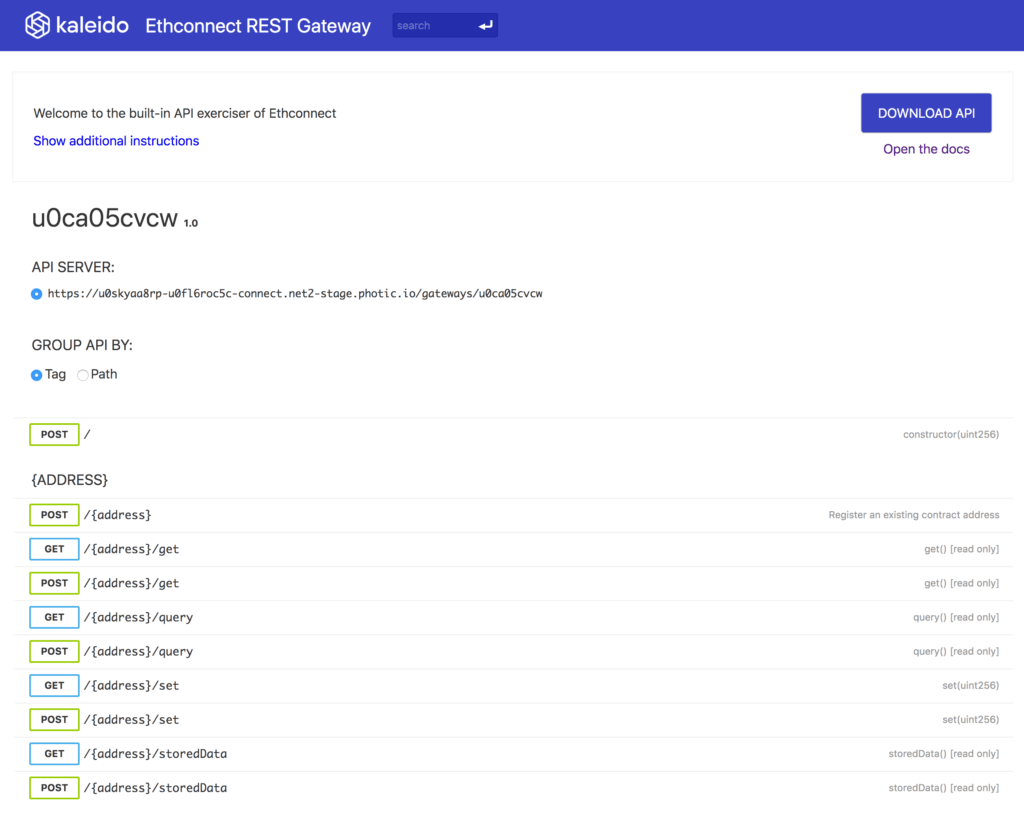
Task: Click the 'u0ca05cvcw' API title
Action: click(104, 217)
